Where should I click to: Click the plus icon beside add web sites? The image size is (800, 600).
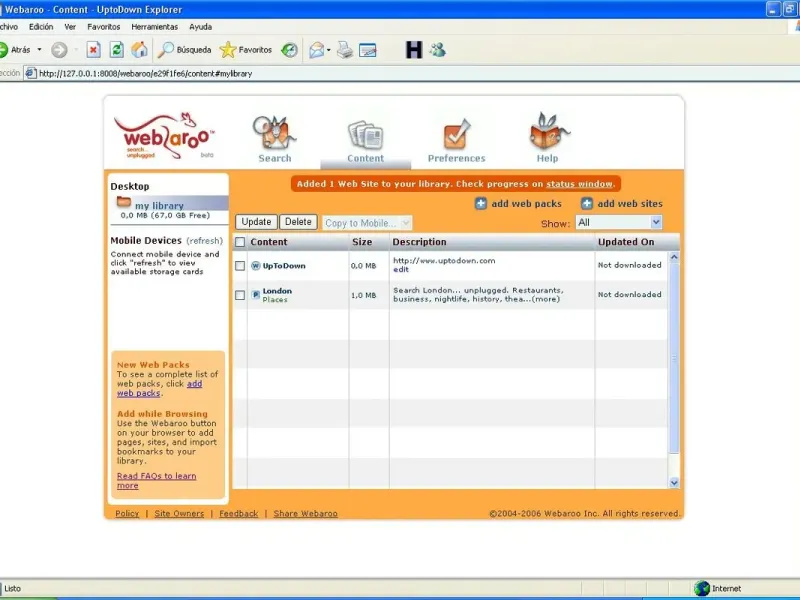(587, 204)
